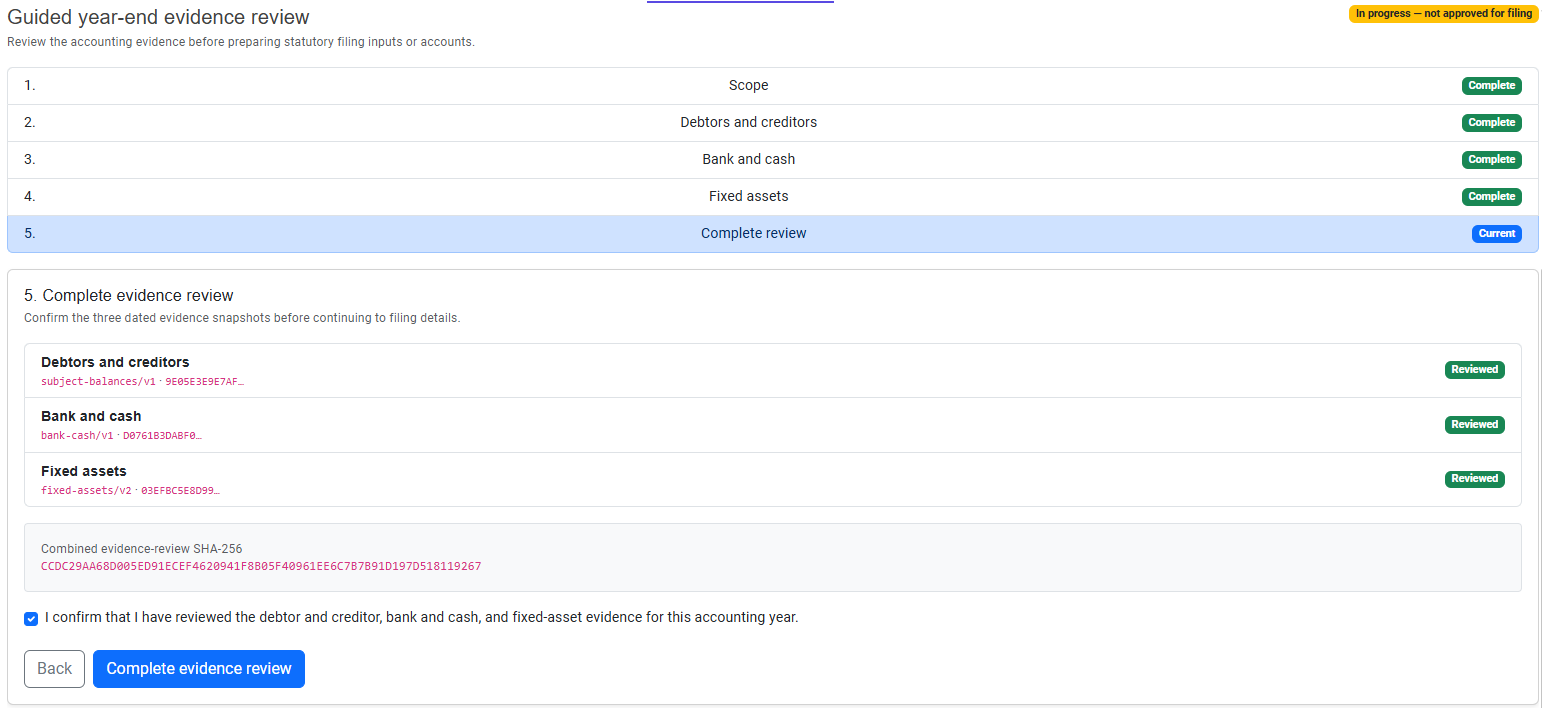Image resolution: width=1542 pixels, height=708 pixels.
Task: Click Complete badge on step 2 Debtors and creditors
Action: [1491, 123]
